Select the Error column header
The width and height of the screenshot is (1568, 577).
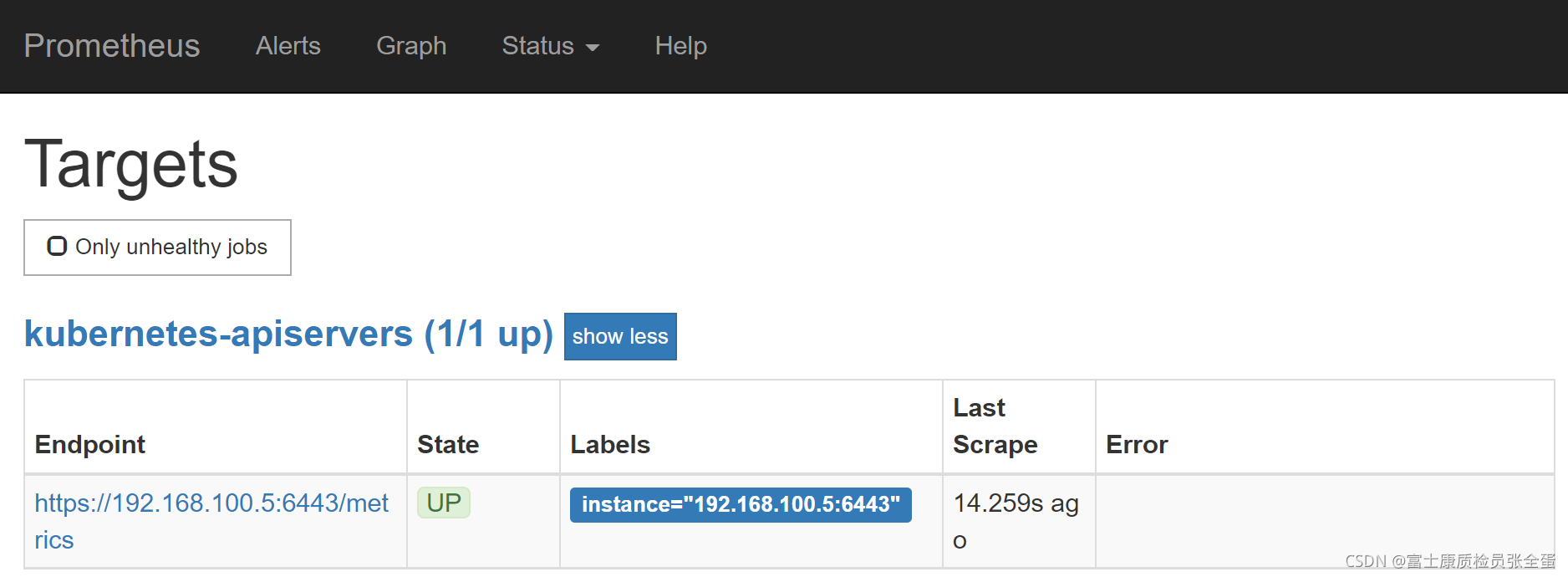[1137, 444]
